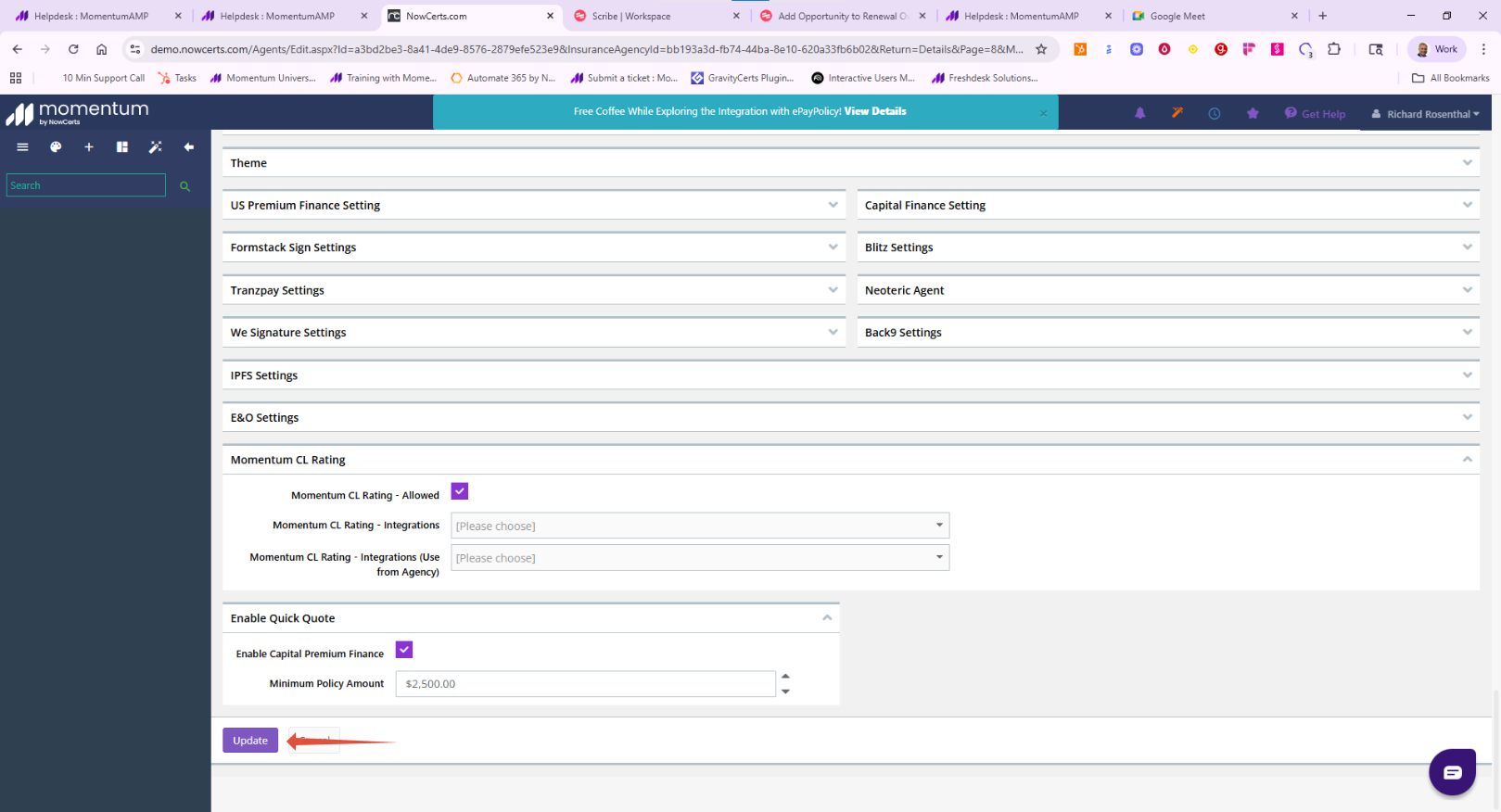The height and width of the screenshot is (812, 1501).
Task: Close the ePayPolicy banner
Action: (x=1043, y=113)
